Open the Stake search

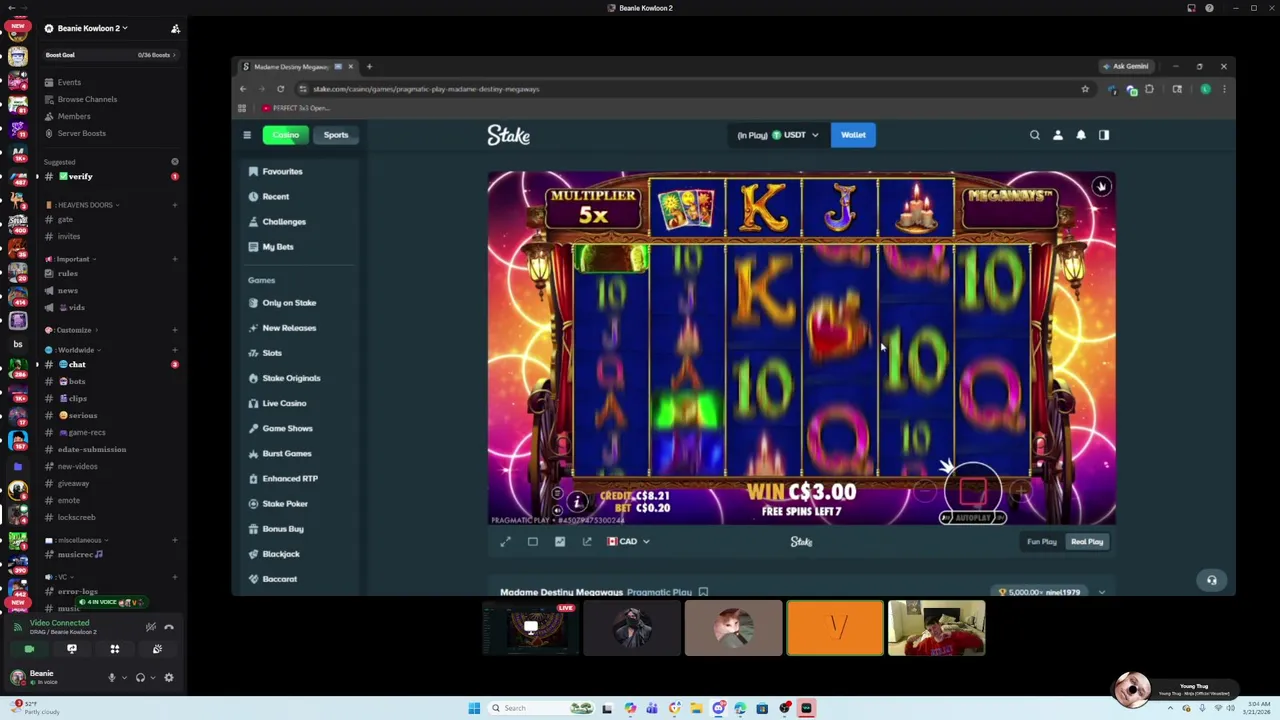(1035, 135)
